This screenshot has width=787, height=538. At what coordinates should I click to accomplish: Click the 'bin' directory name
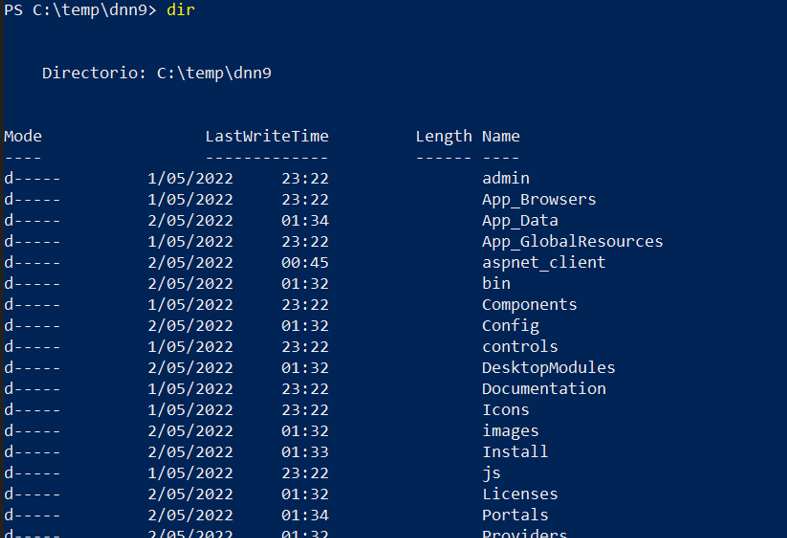tap(496, 283)
